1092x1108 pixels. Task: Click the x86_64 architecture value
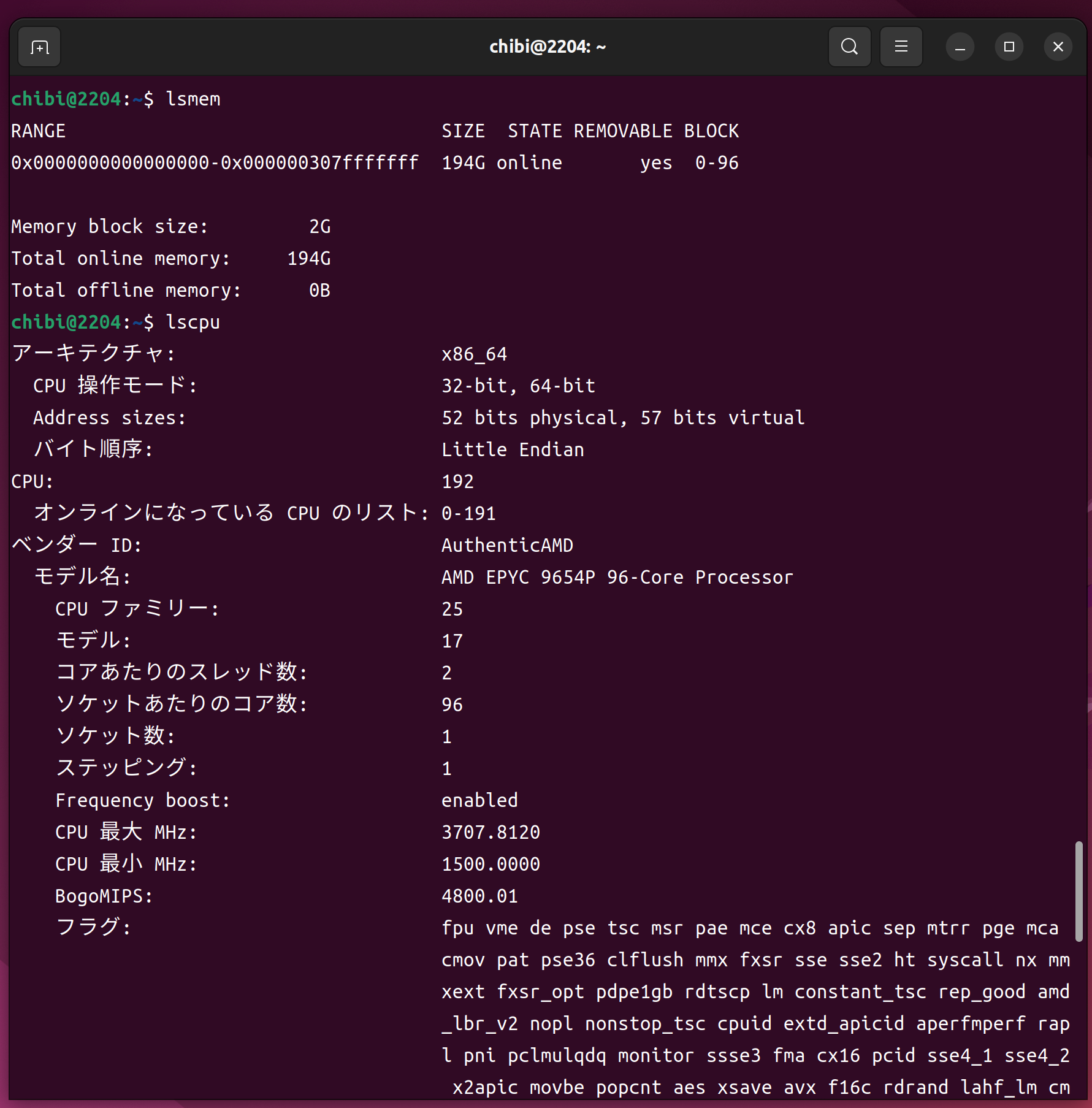tap(474, 354)
